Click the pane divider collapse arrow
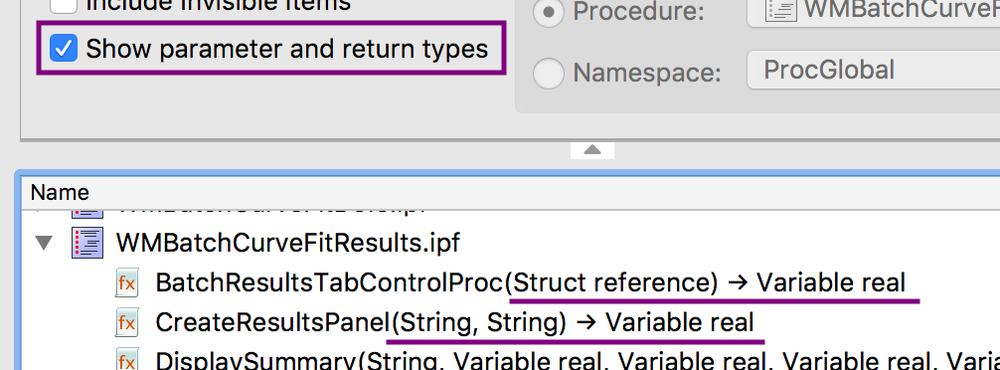The image size is (1000, 370). coord(592,150)
